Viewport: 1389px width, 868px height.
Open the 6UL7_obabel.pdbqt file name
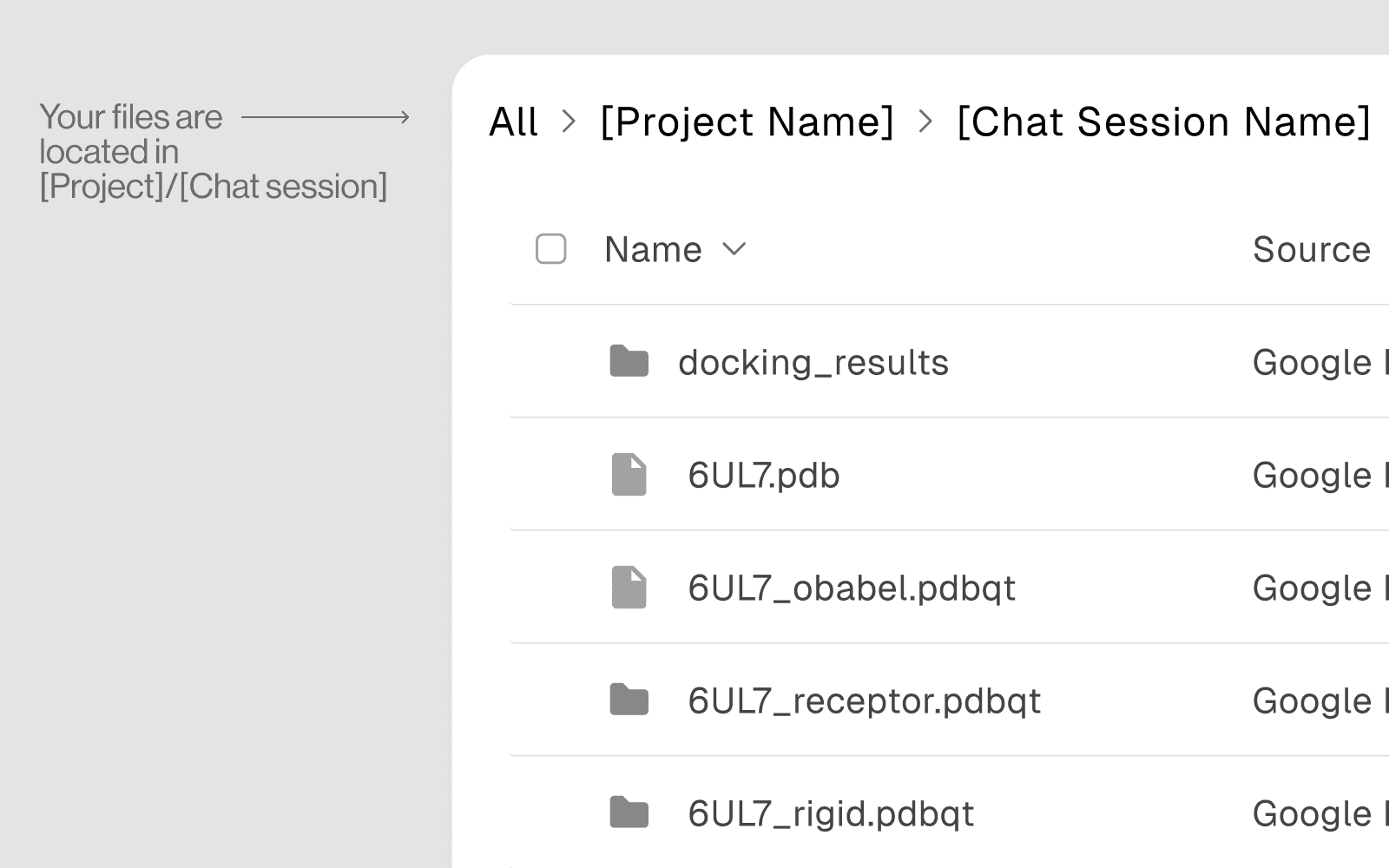click(852, 589)
